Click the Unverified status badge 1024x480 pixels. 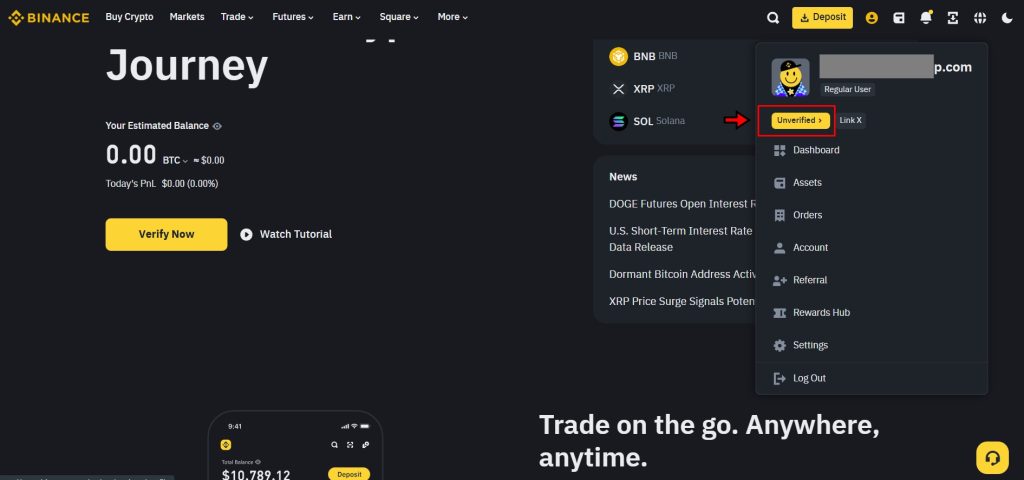point(800,121)
